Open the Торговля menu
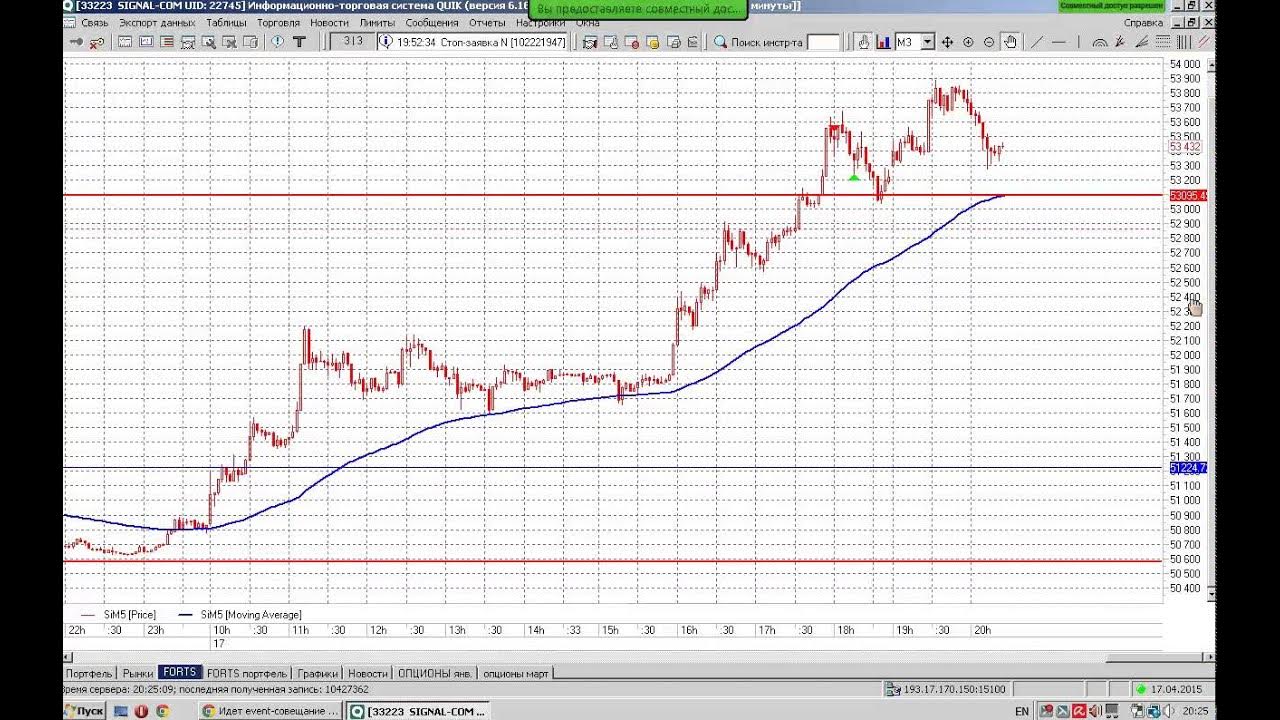 (x=279, y=22)
